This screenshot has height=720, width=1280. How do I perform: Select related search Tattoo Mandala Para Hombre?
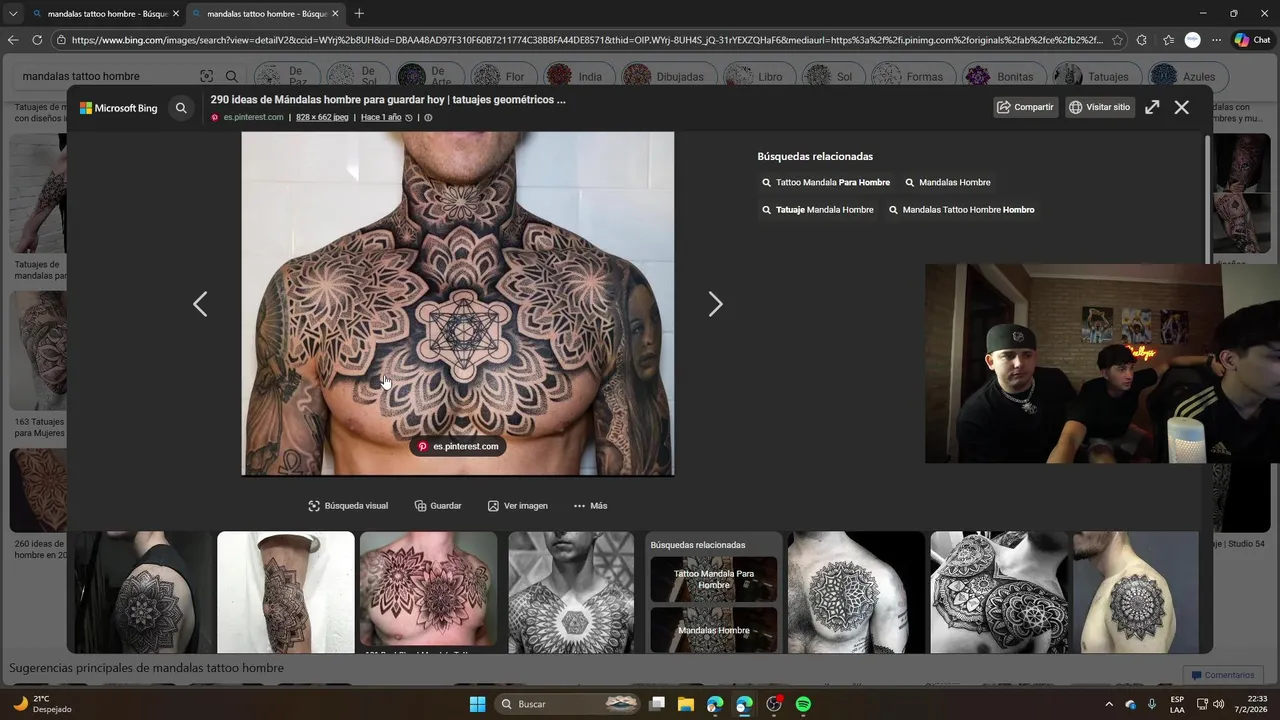826,183
